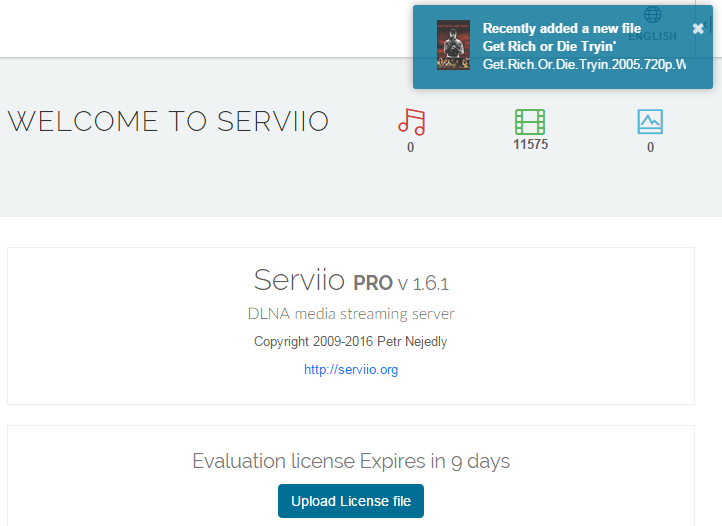Screen dimensions: 722x526
Task: Open the ENGLISH language selector
Action: click(x=653, y=36)
